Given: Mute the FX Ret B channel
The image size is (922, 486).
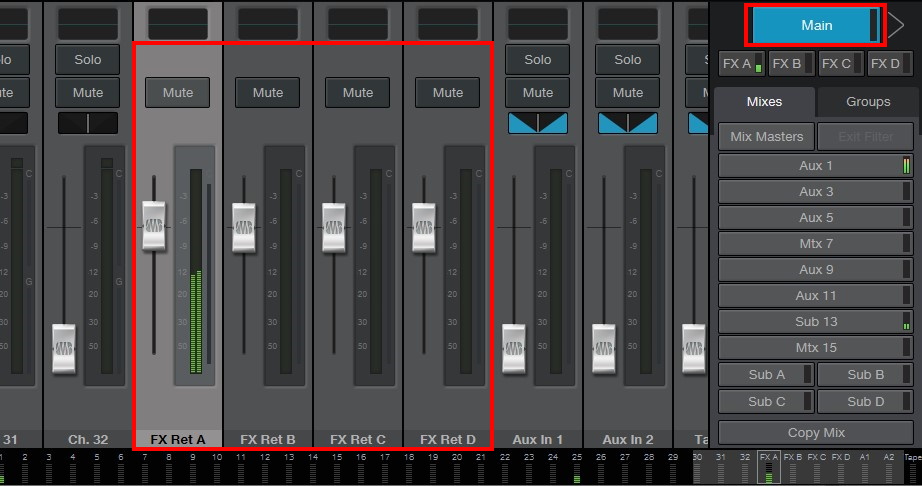Looking at the screenshot, I should [268, 92].
